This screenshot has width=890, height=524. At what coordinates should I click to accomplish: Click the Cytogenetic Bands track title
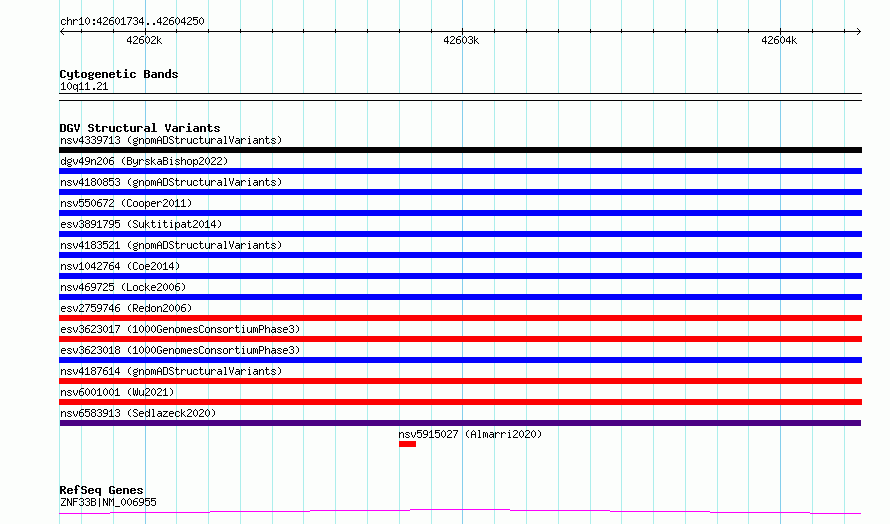[x=119, y=74]
